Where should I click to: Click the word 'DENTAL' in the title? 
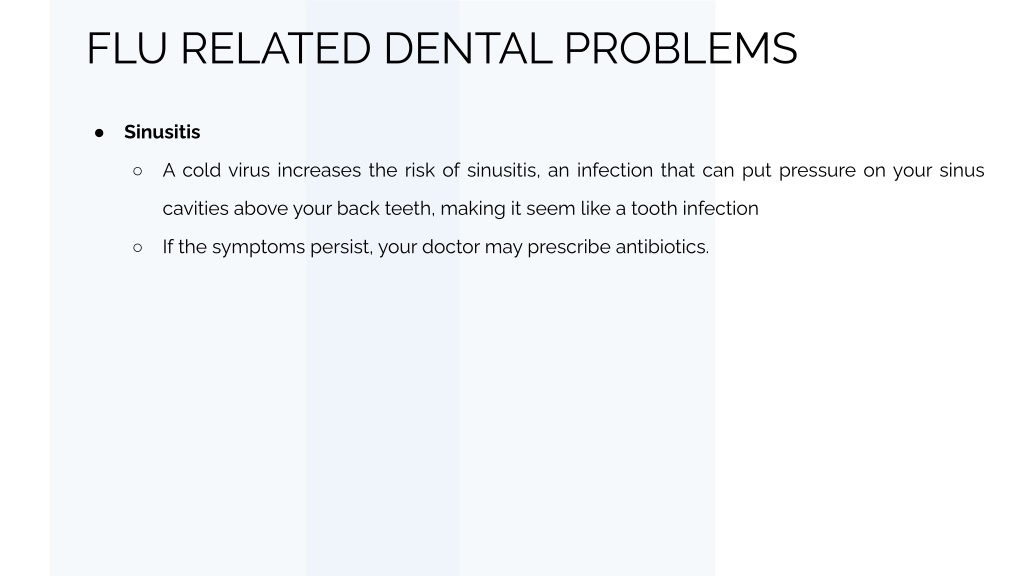(x=468, y=49)
